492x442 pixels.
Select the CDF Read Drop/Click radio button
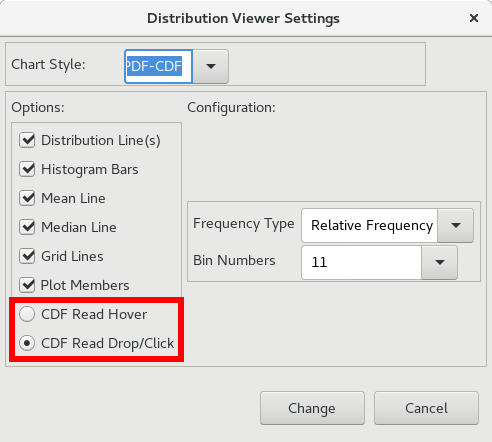[x=27, y=343]
